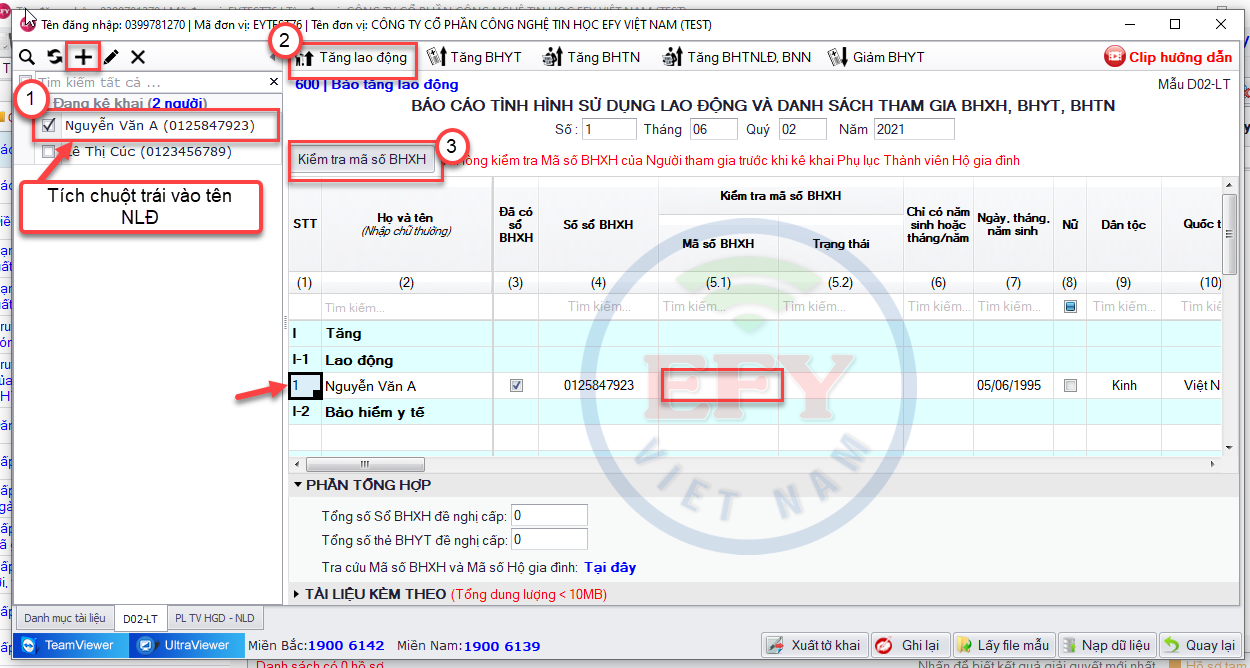Toggle the Nữ checkbox in Nguyễn Văn A row

1070,386
